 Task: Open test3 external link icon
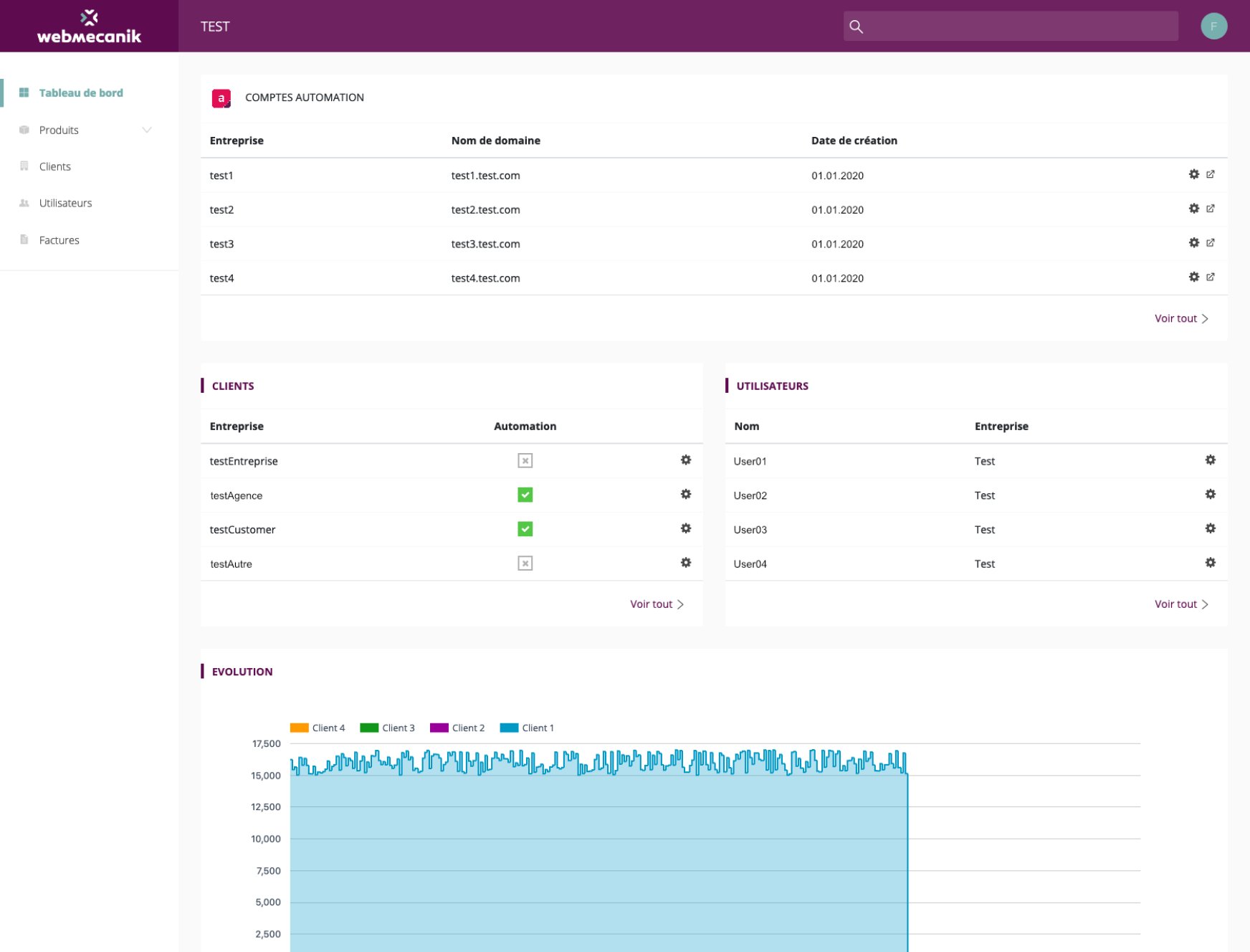click(x=1211, y=243)
